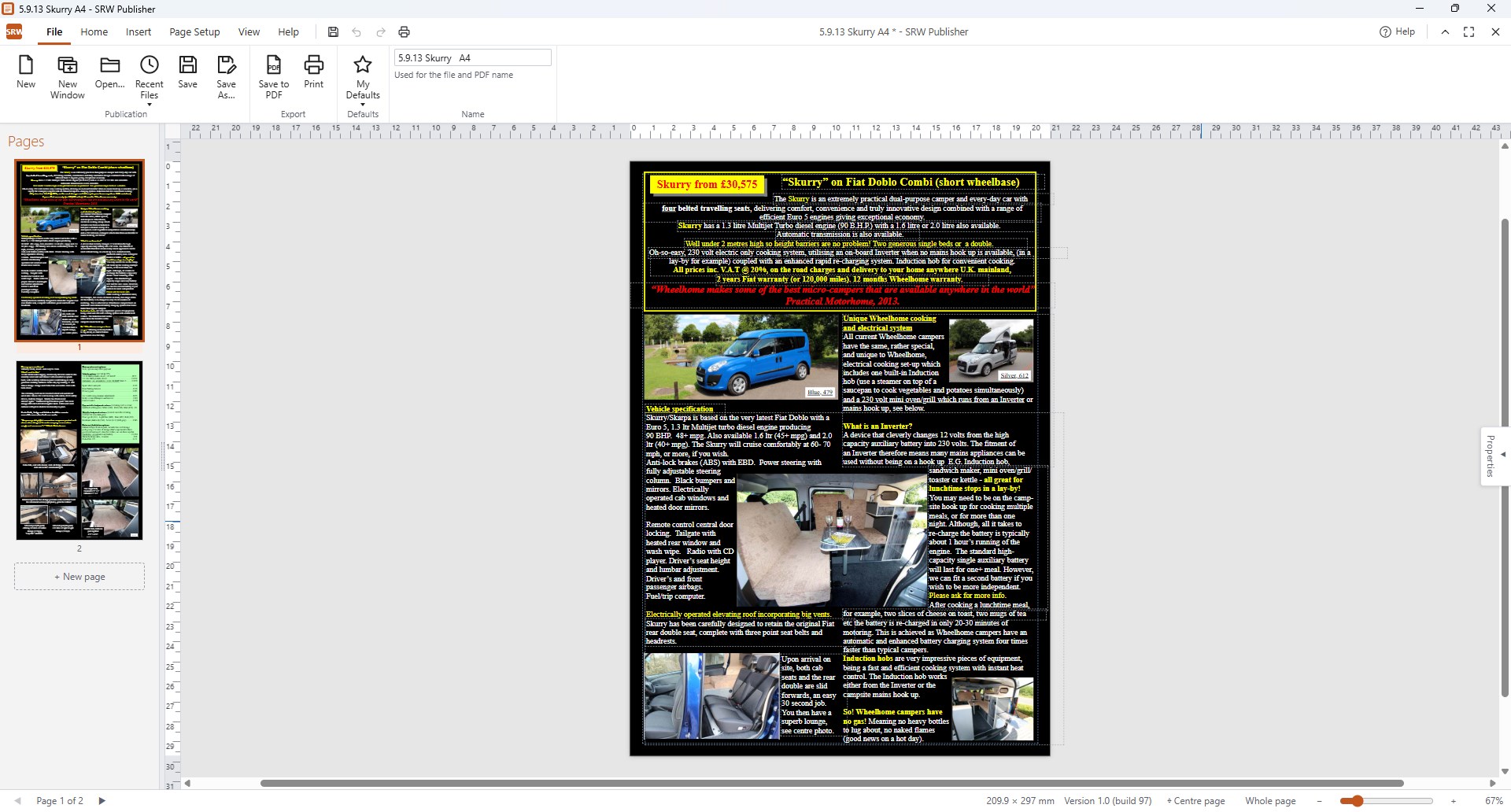Click the zoom in plus icon

point(1454,801)
